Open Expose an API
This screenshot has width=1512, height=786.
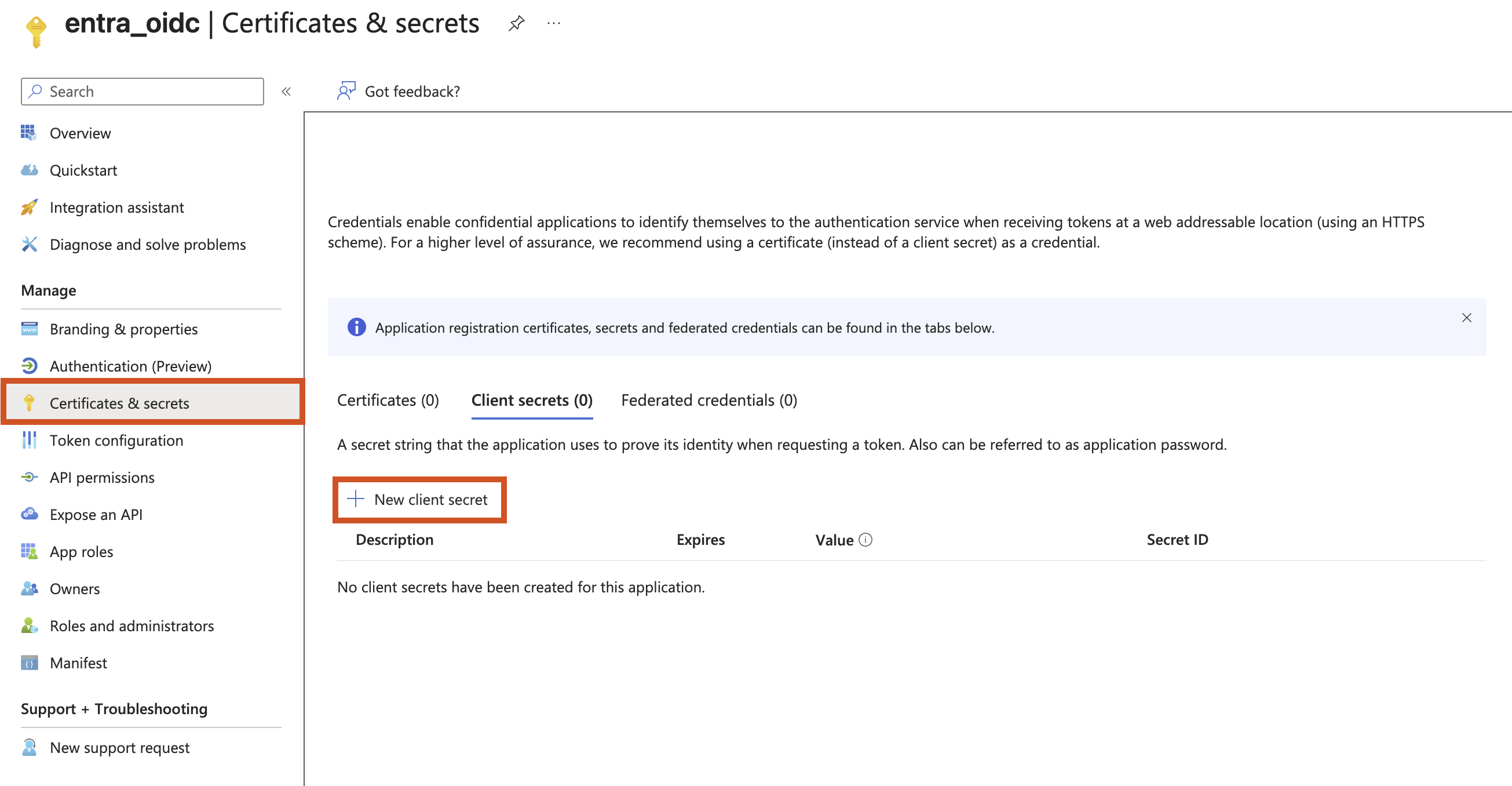tap(96, 515)
